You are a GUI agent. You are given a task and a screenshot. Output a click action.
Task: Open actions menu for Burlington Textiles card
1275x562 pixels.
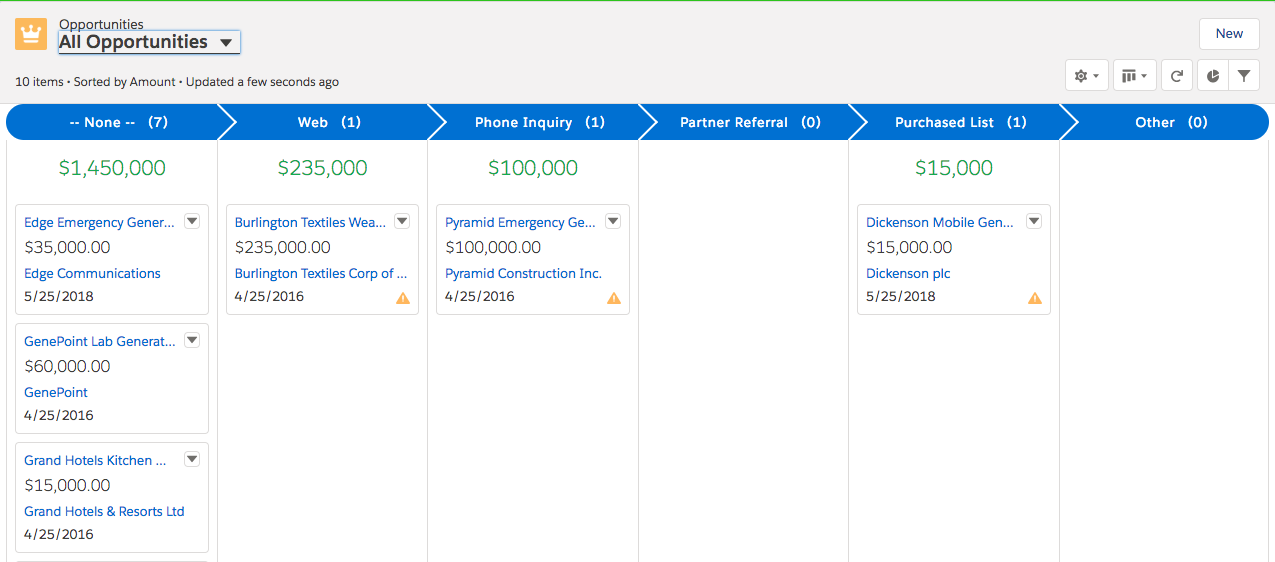pos(402,221)
